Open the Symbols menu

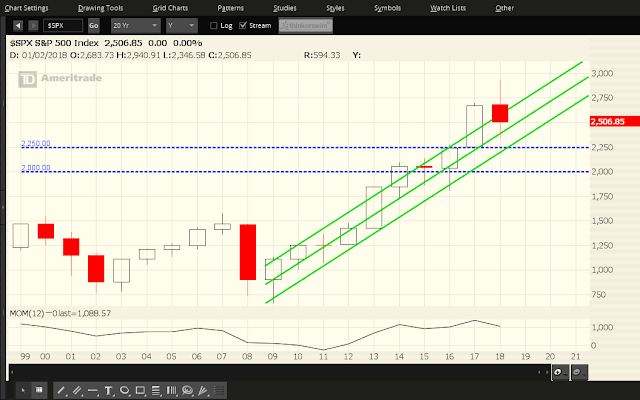[387, 8]
